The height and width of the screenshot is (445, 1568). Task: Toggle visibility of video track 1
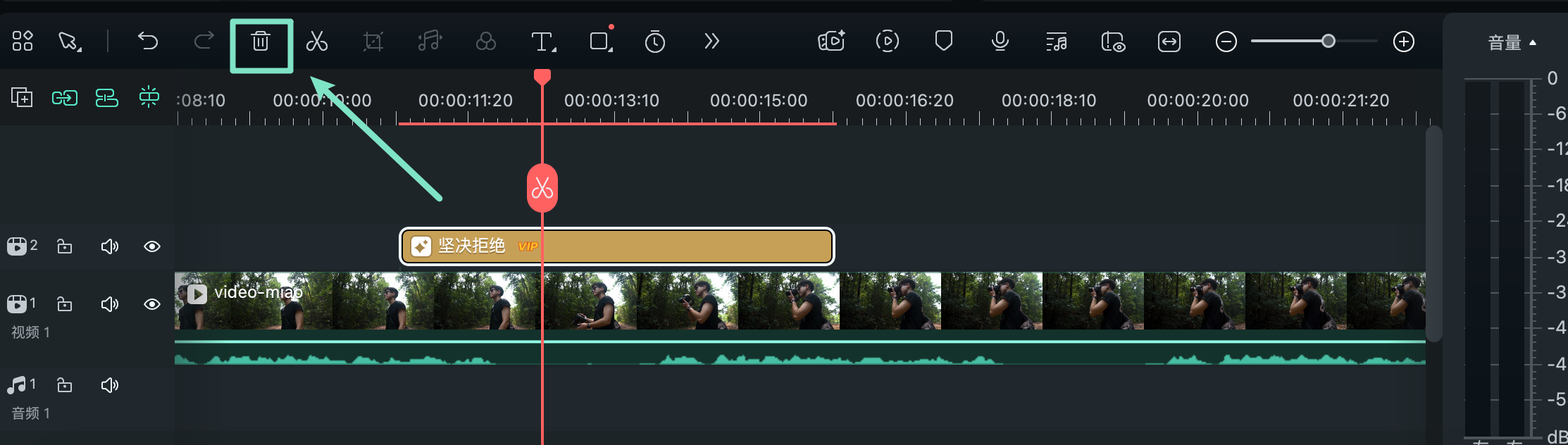(x=151, y=304)
